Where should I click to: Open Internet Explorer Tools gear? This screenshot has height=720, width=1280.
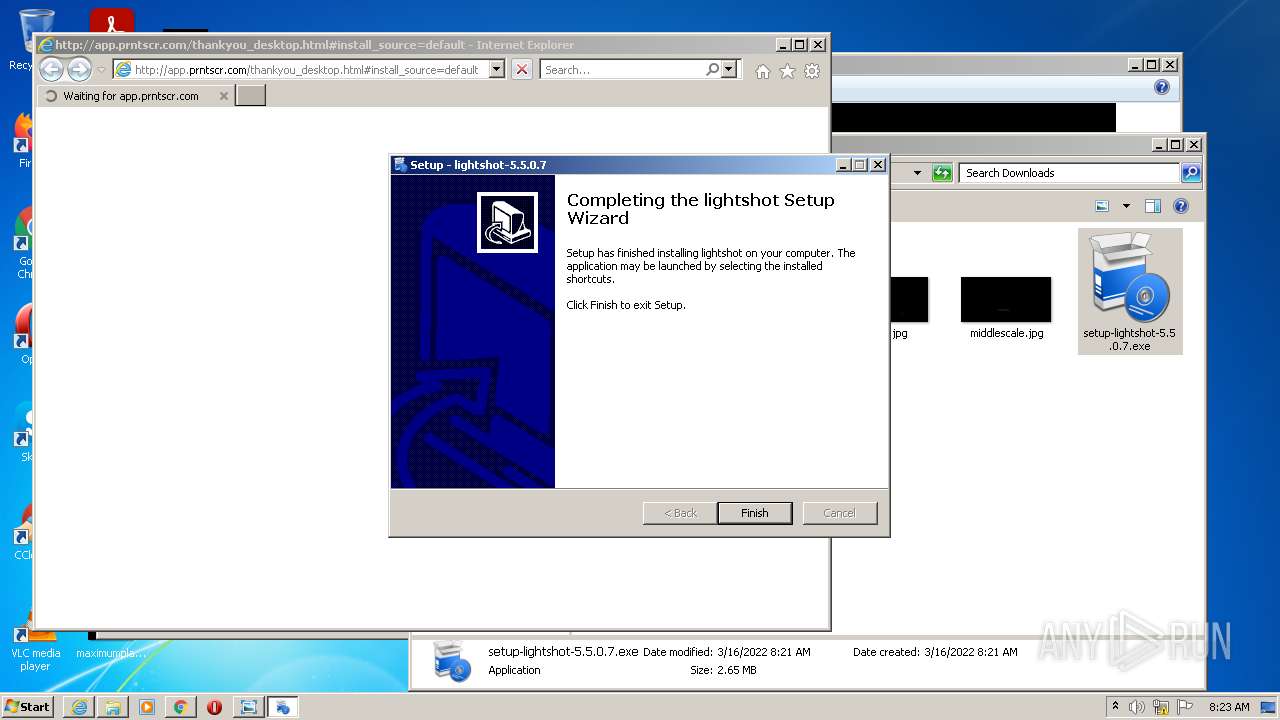[812, 71]
